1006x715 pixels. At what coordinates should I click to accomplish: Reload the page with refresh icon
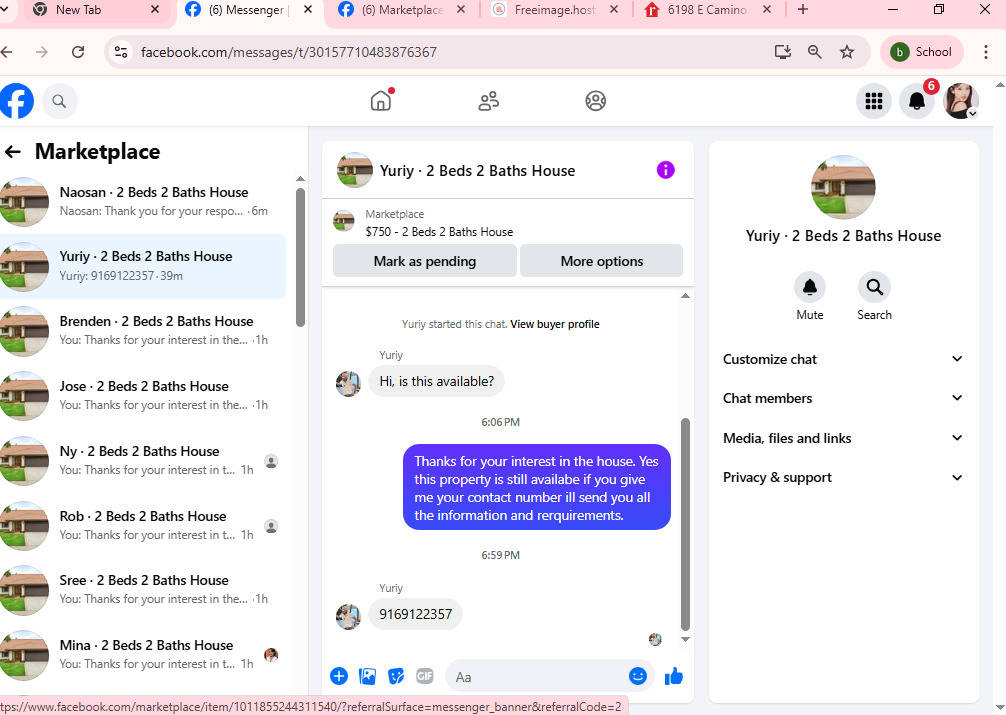coord(78,52)
